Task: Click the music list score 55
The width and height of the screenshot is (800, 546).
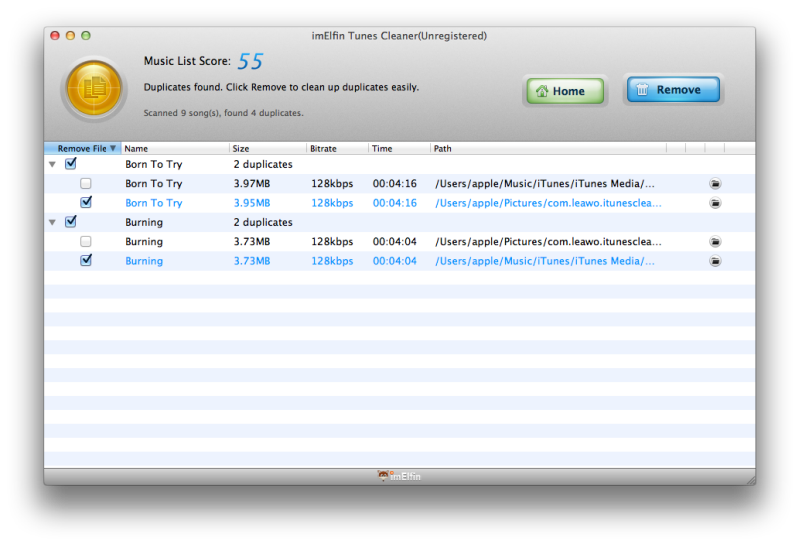Action: click(x=250, y=61)
